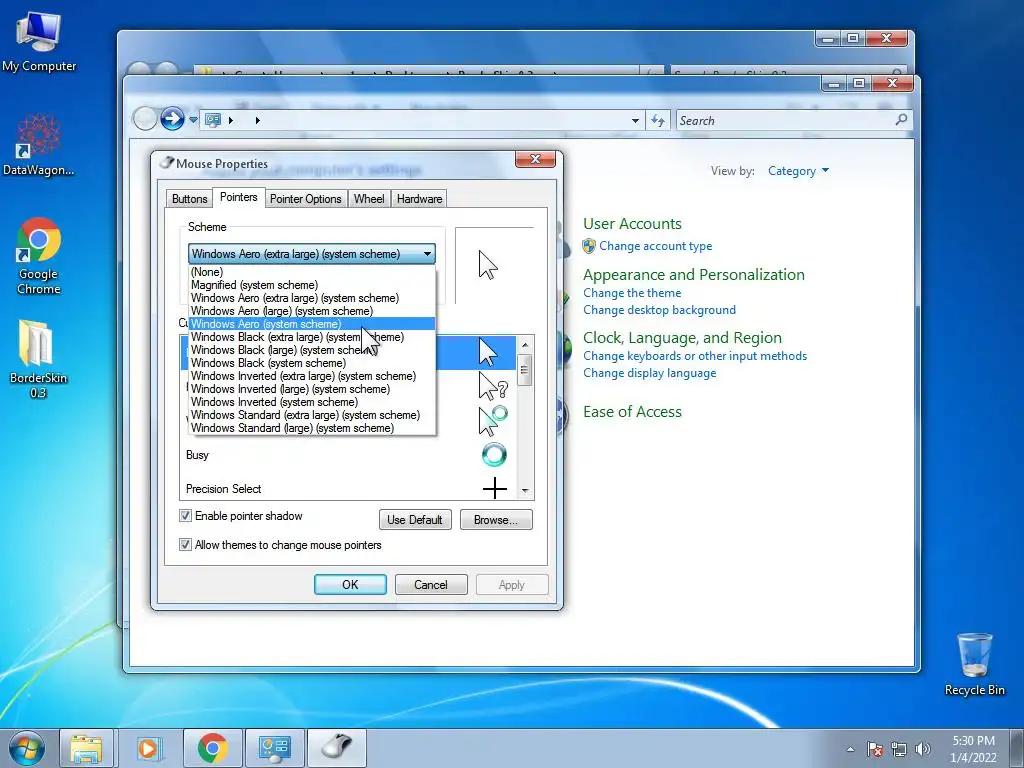1024x768 pixels.
Task: Select Windows Aero (system scheme)
Action: point(312,324)
